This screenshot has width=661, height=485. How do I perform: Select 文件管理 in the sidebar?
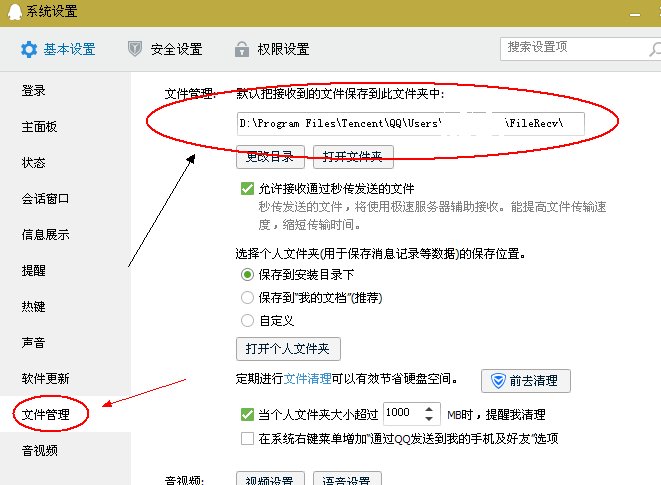pyautogui.click(x=46, y=415)
